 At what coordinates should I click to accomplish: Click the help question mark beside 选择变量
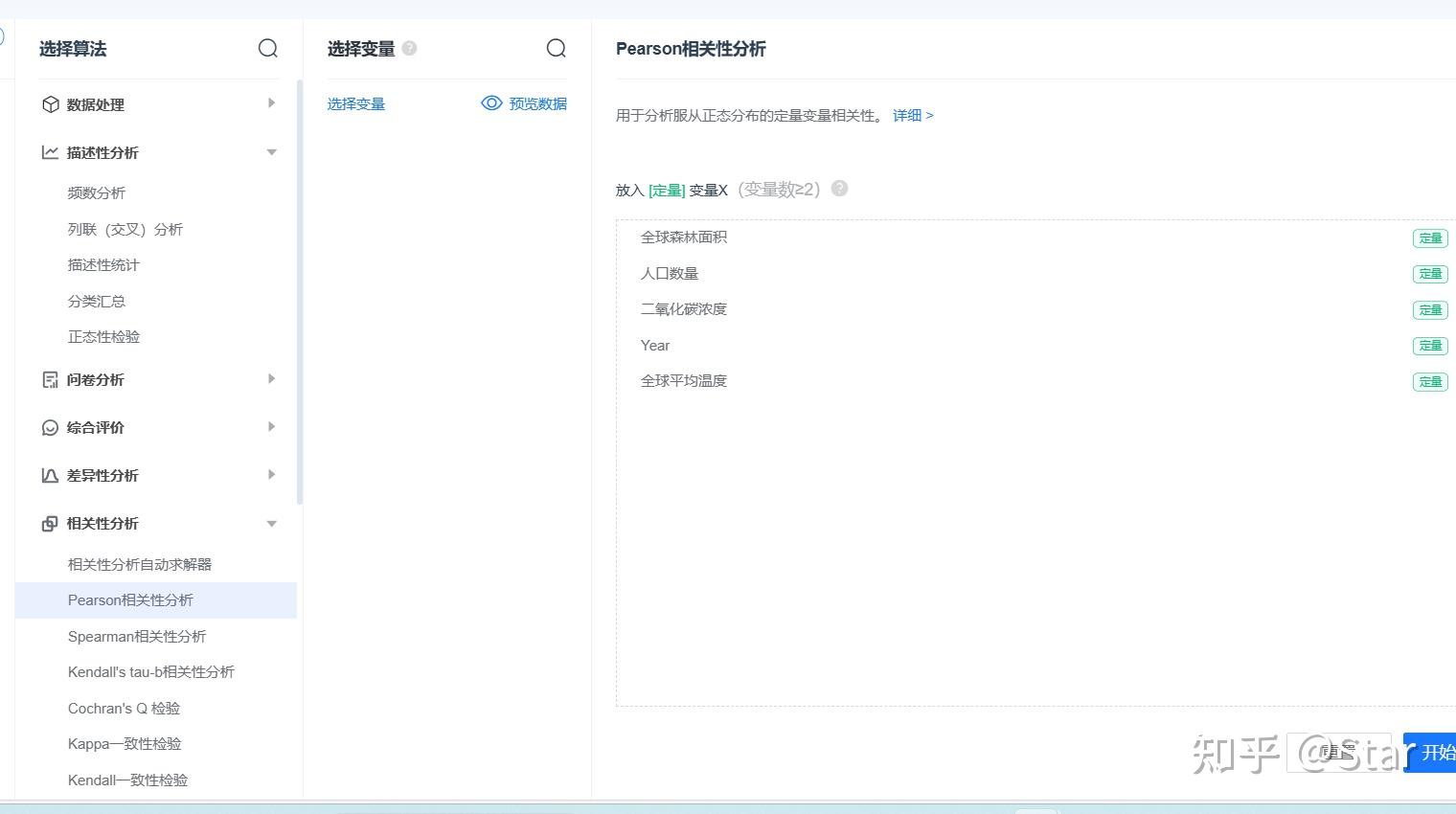click(409, 48)
